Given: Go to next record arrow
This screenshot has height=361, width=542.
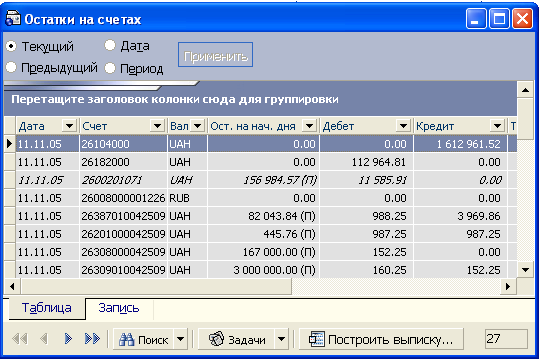Looking at the screenshot, I should click(x=68, y=339).
